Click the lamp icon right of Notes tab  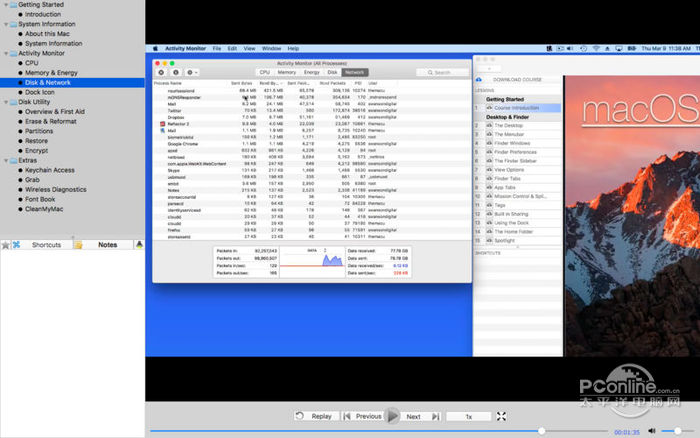(x=139, y=245)
